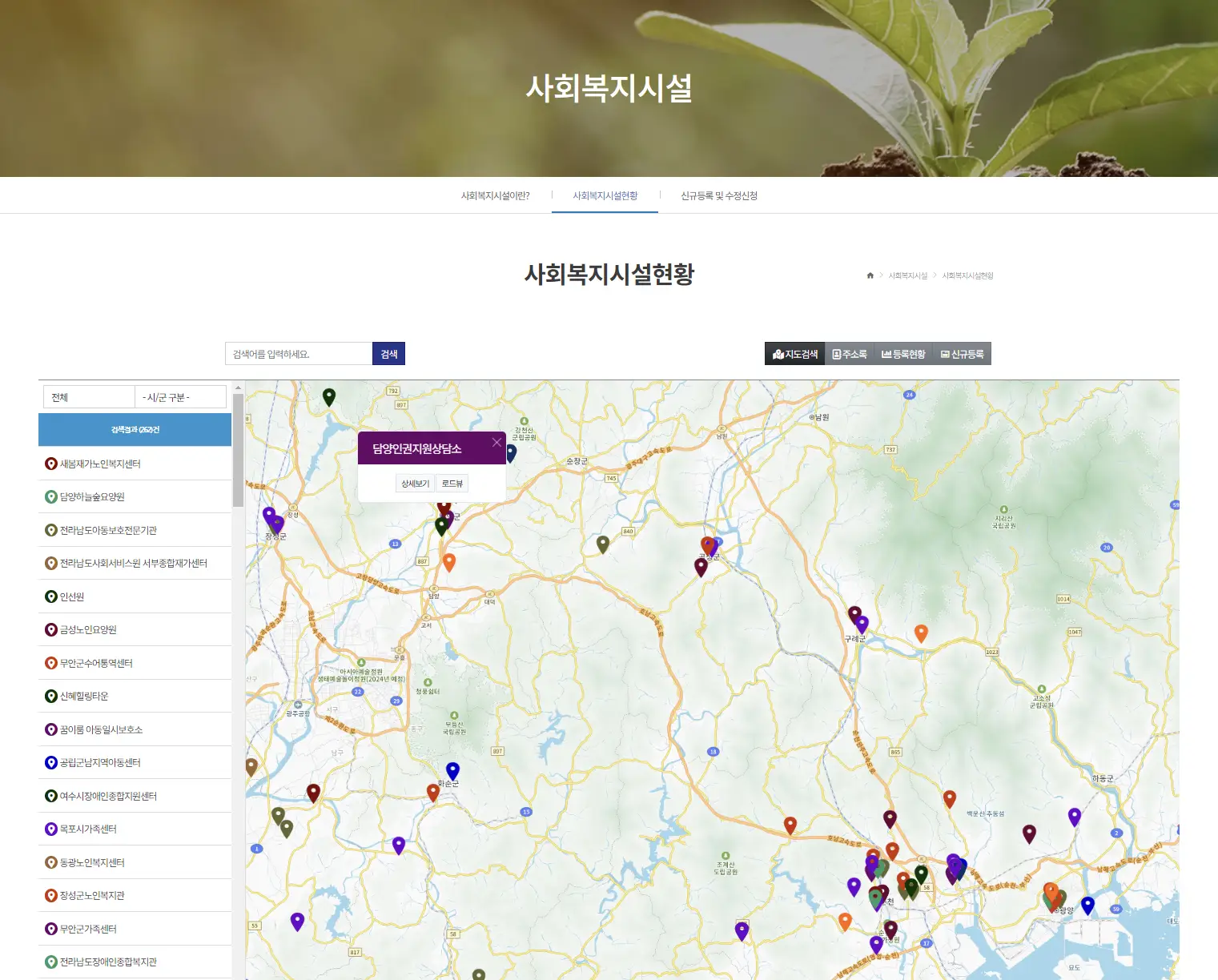Select the 신규등록 및 수정신청 tab
The width and height of the screenshot is (1218, 980).
point(719,195)
